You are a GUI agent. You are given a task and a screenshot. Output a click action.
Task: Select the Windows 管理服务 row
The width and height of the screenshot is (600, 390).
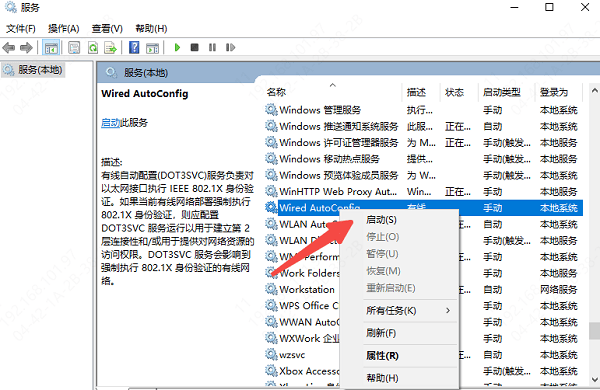(423, 110)
